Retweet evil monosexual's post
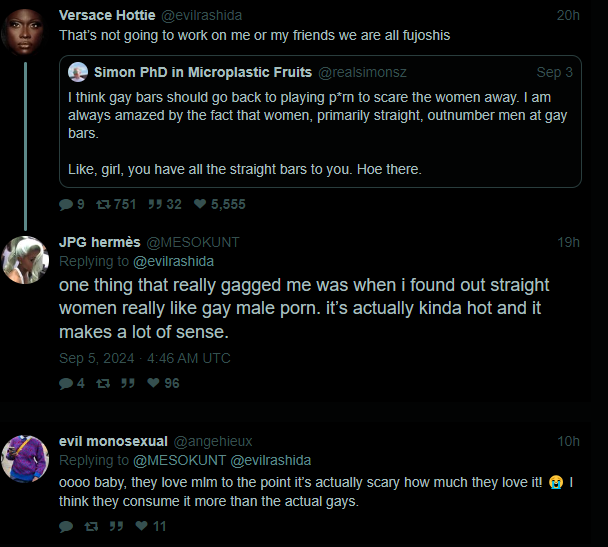608x547 pixels. click(92, 526)
